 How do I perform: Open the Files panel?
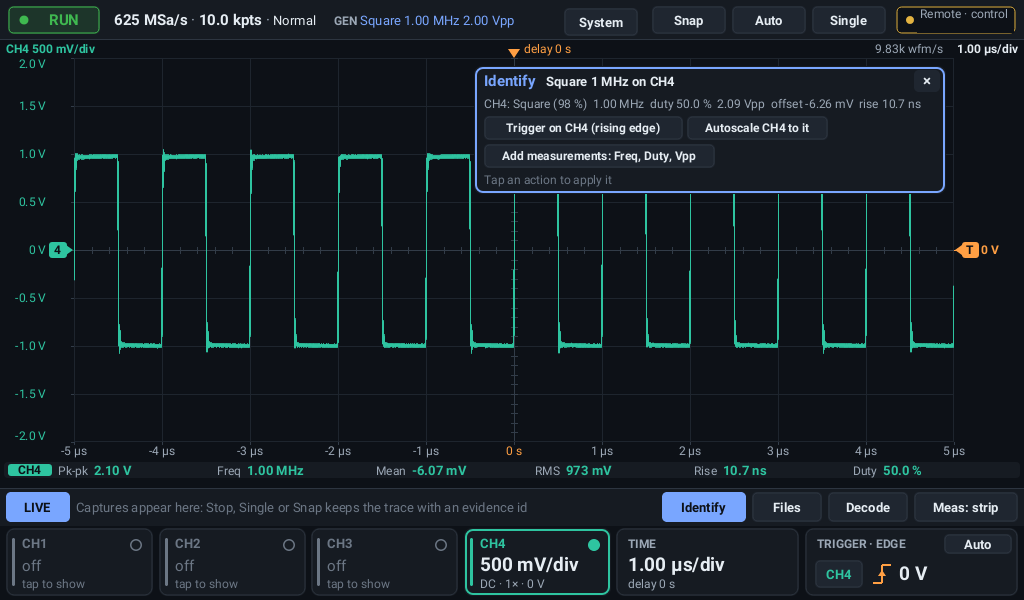[x=786, y=507]
